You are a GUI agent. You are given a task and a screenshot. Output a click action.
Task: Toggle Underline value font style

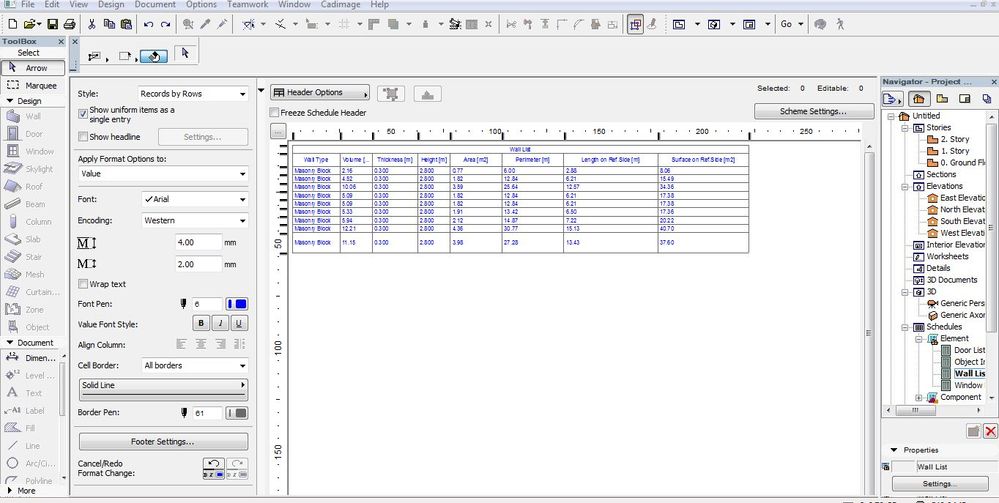pos(239,324)
